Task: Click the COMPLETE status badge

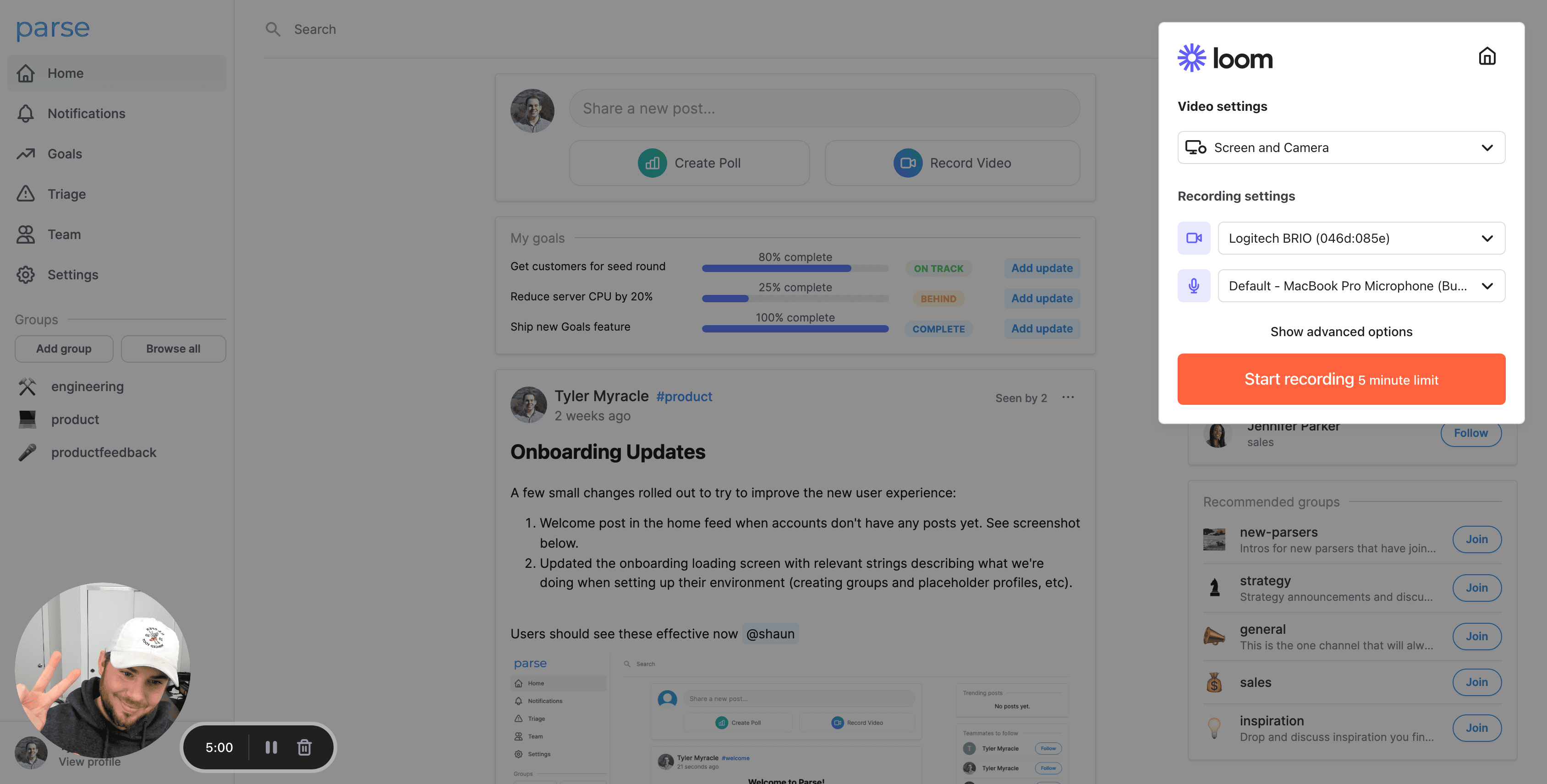Action: click(x=938, y=329)
